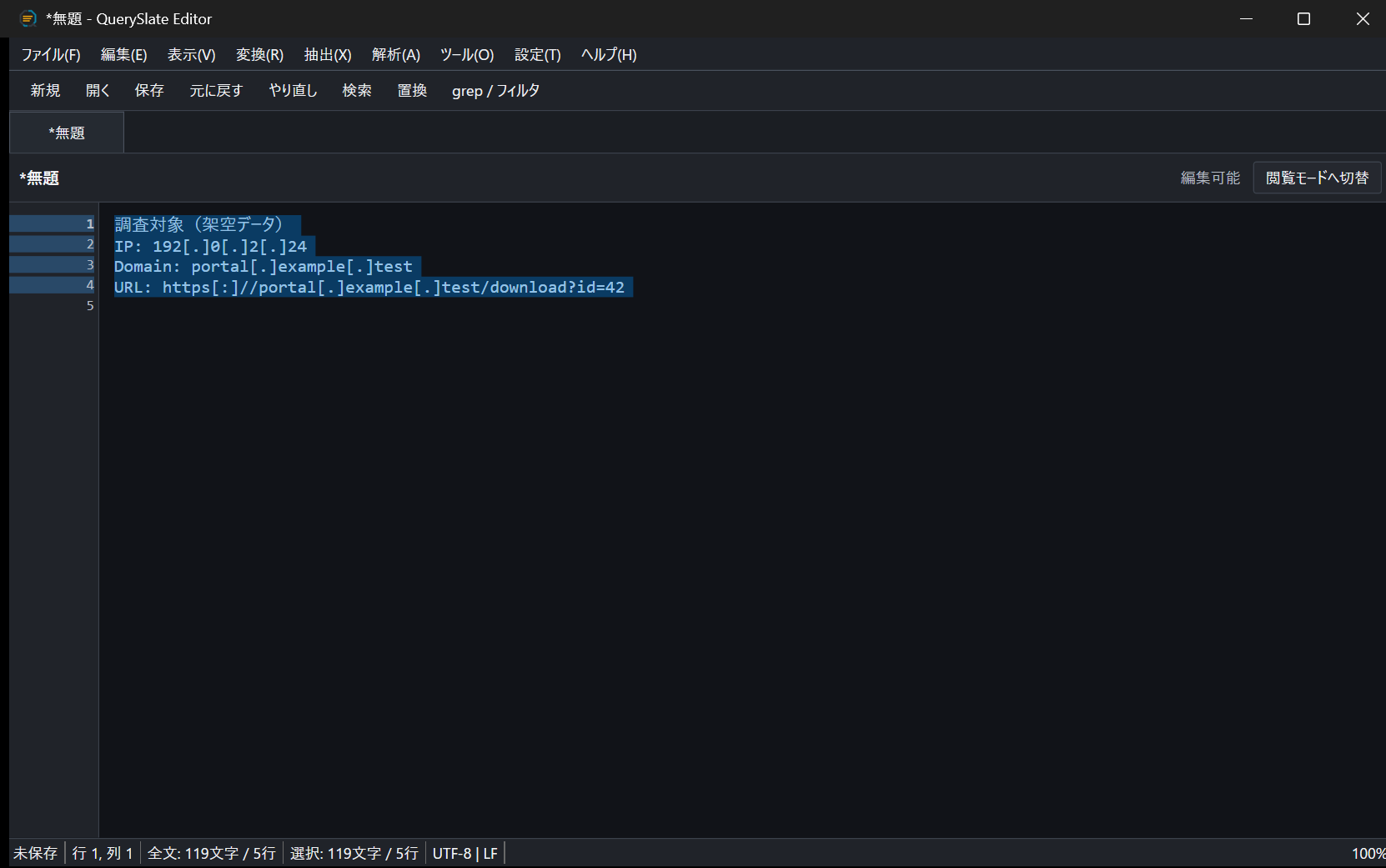The width and height of the screenshot is (1386, 868).
Task: Open the ヘルプ(H) menu
Action: 609,55
